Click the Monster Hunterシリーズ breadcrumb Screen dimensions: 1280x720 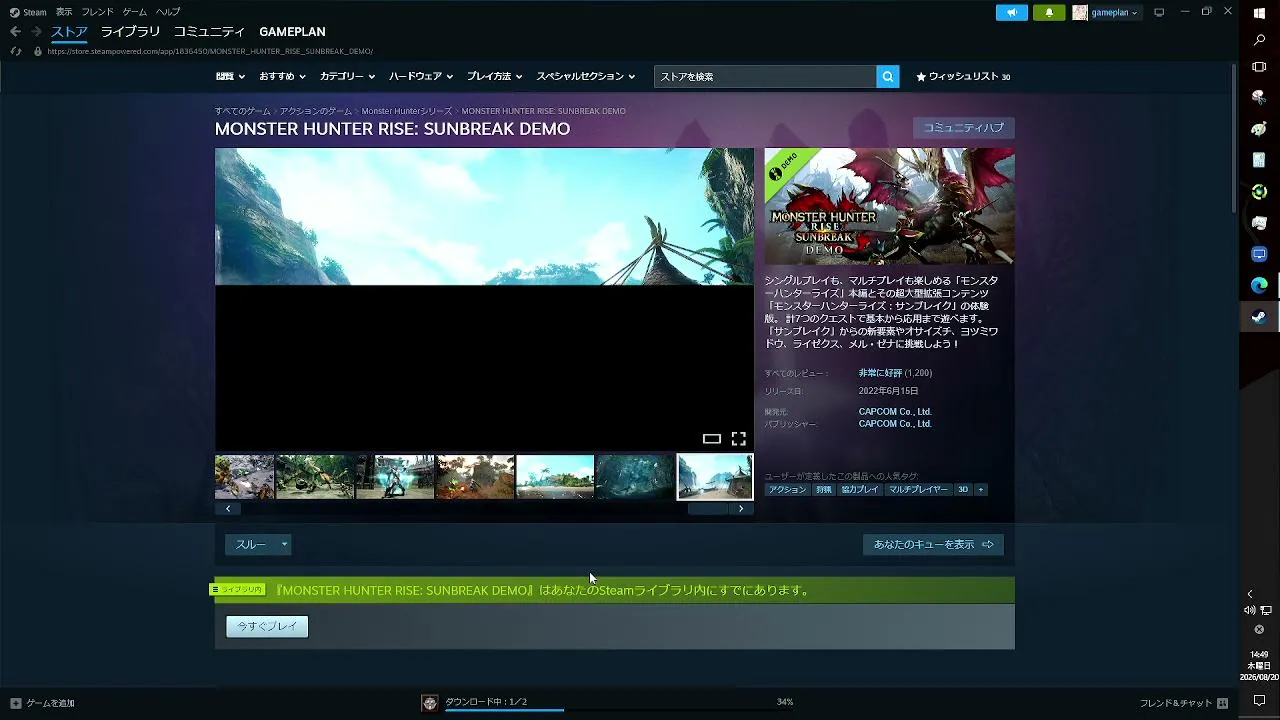[407, 111]
